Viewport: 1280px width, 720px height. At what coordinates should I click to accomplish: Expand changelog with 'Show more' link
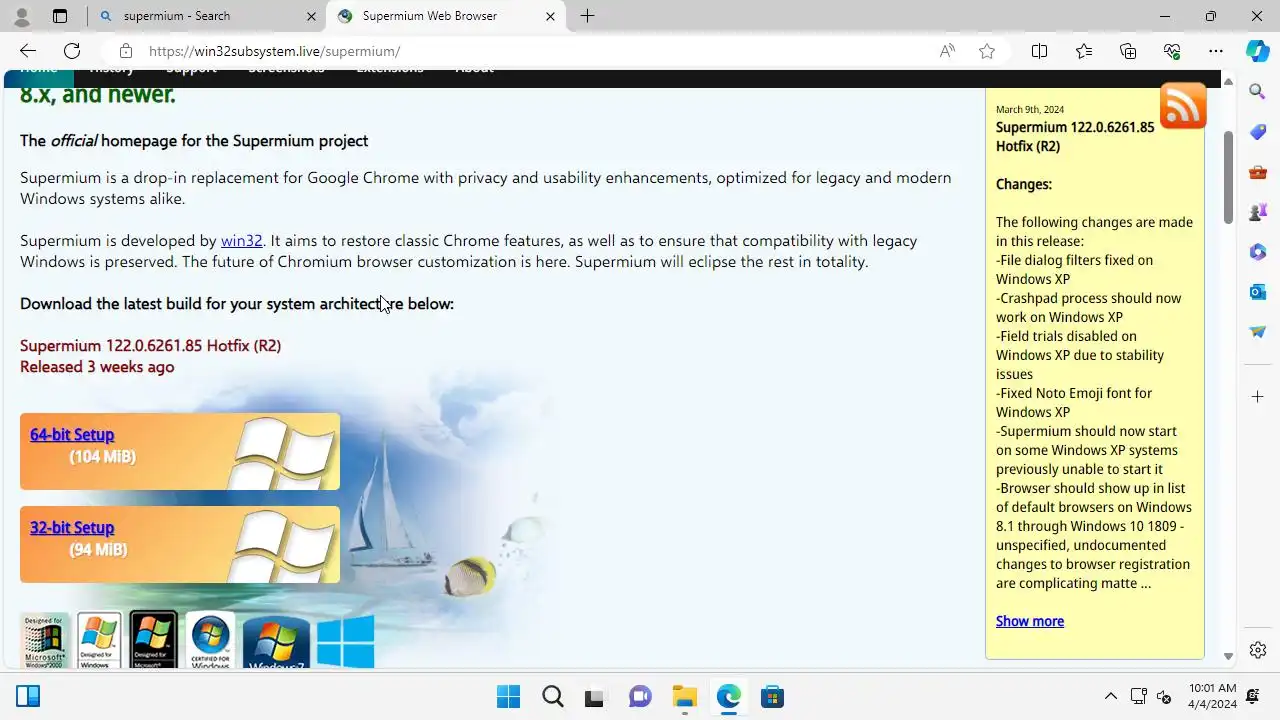(1029, 621)
